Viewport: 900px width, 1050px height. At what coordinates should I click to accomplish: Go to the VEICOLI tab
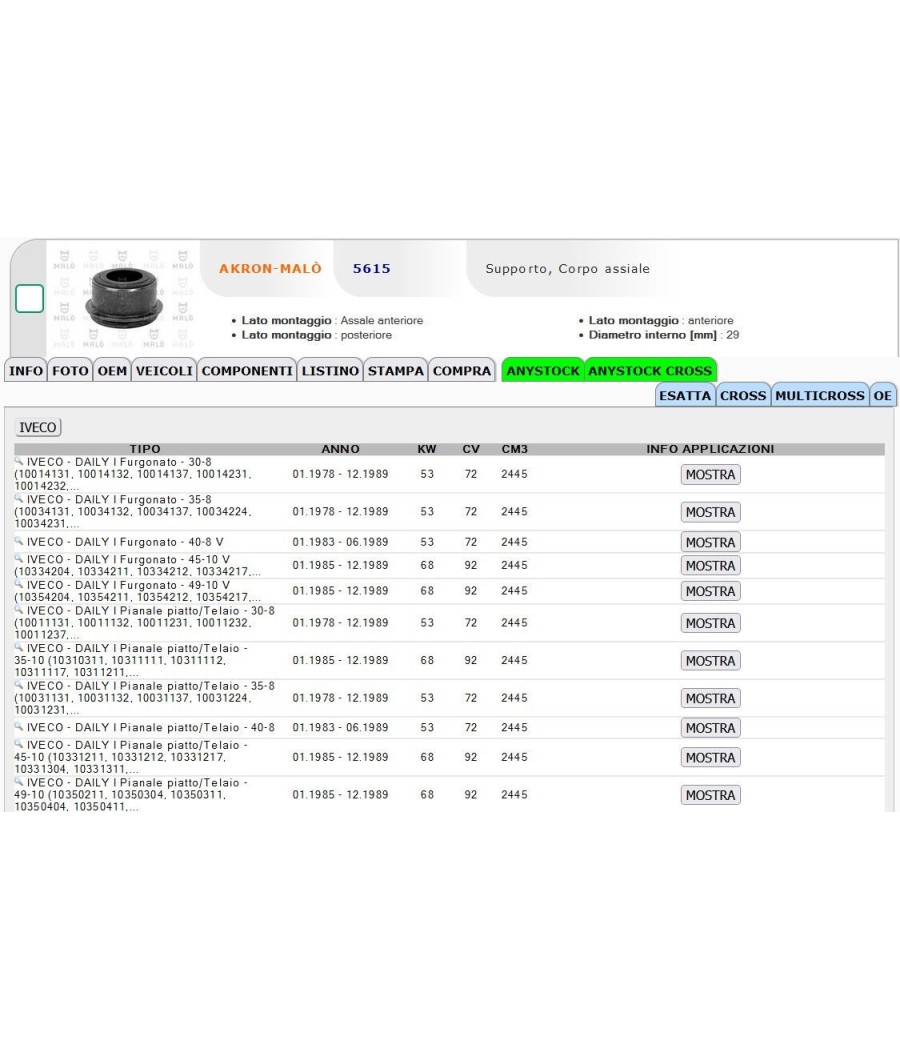pyautogui.click(x=164, y=370)
